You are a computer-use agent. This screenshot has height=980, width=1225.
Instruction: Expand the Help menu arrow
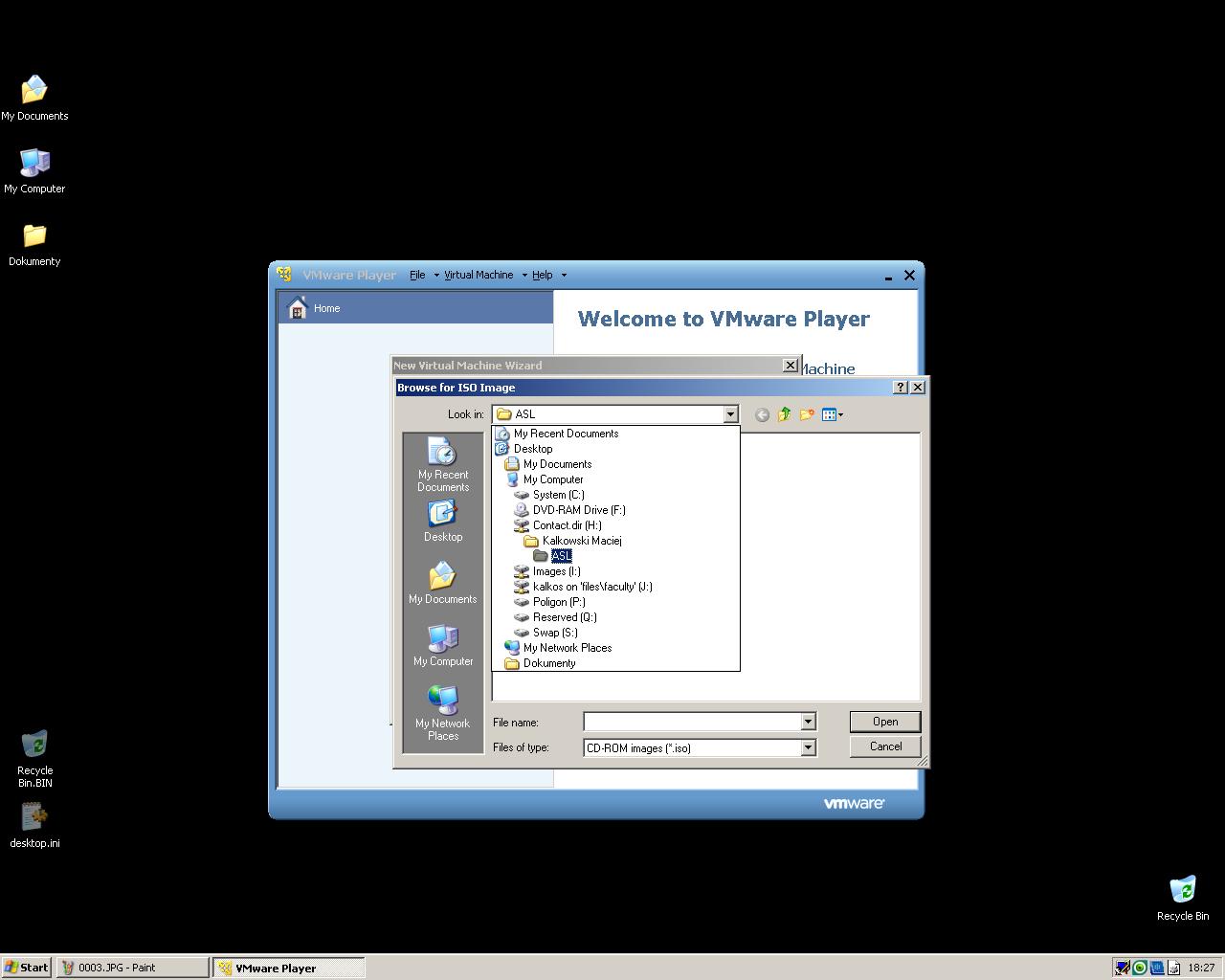[x=564, y=275]
